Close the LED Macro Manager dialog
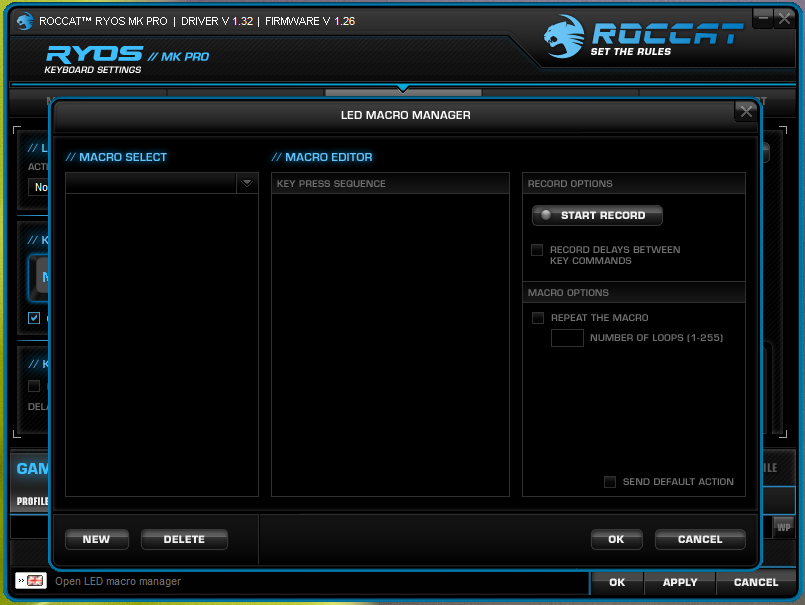This screenshot has width=805, height=605. [746, 111]
